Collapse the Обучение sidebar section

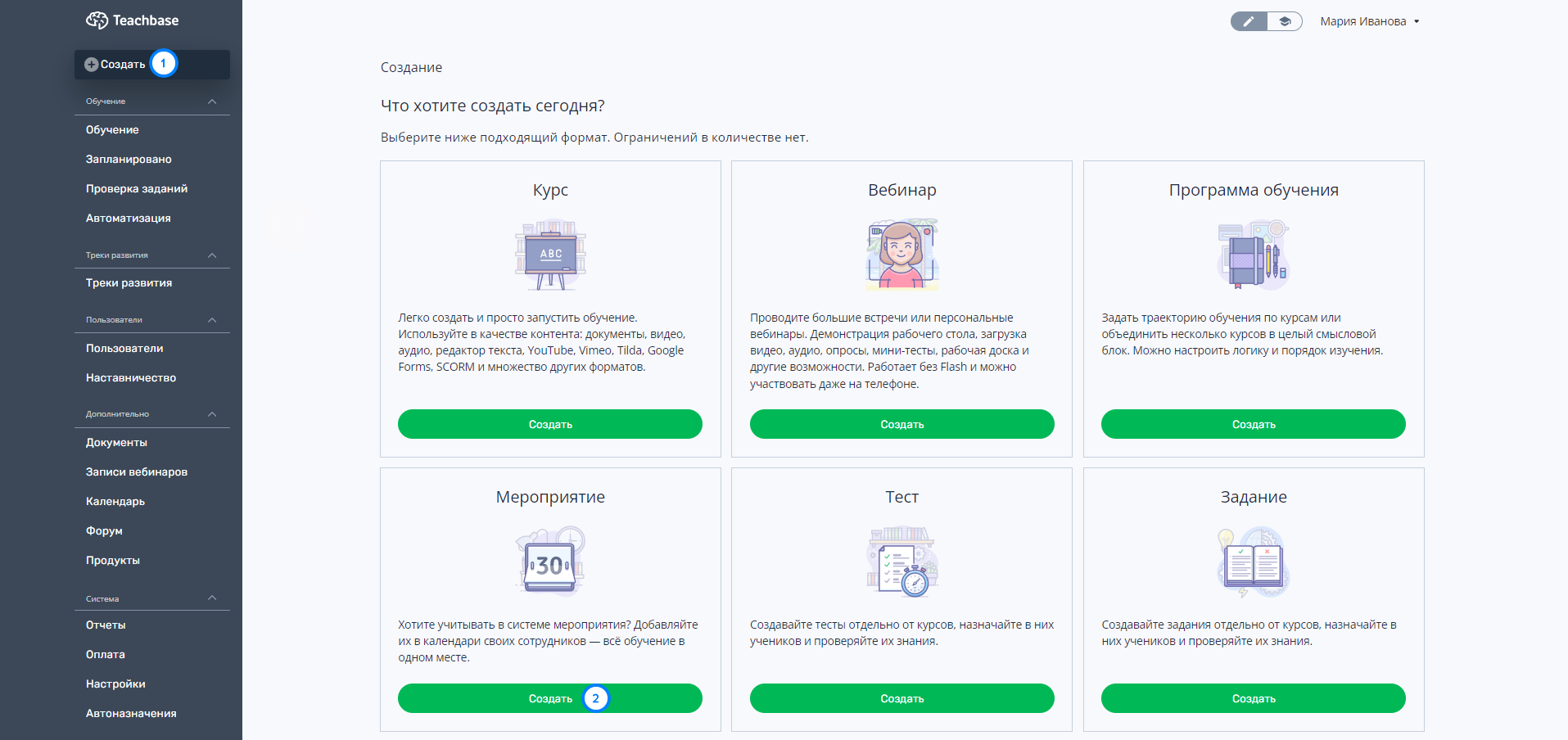click(x=212, y=102)
